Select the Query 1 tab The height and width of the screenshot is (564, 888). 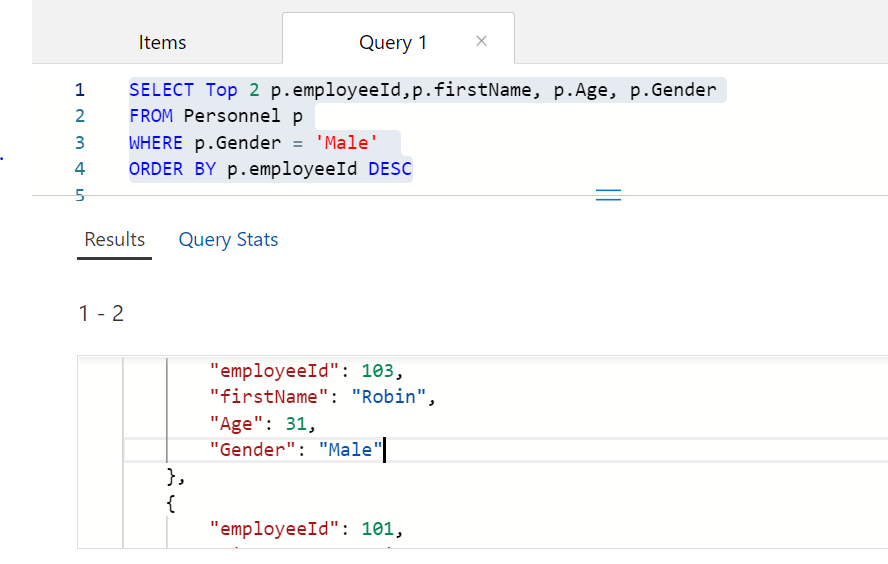(x=392, y=42)
